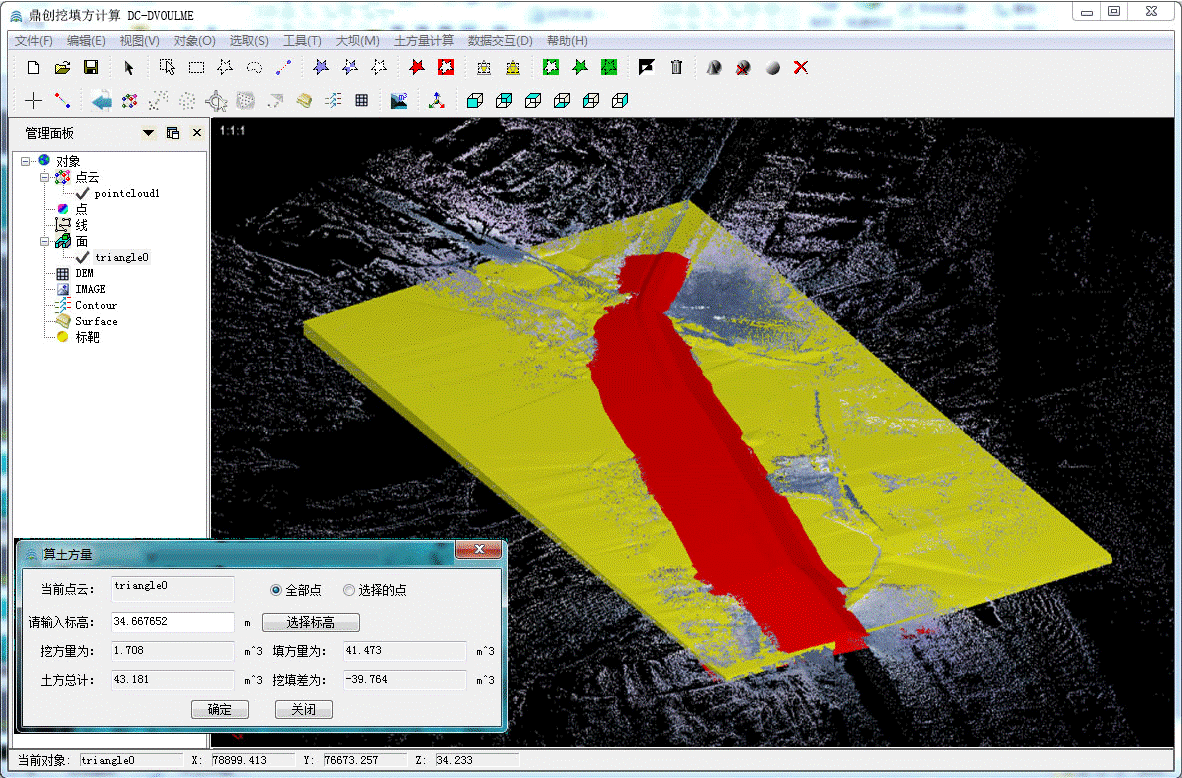Open file with the folder icon
This screenshot has width=1182, height=778.
coord(62,67)
